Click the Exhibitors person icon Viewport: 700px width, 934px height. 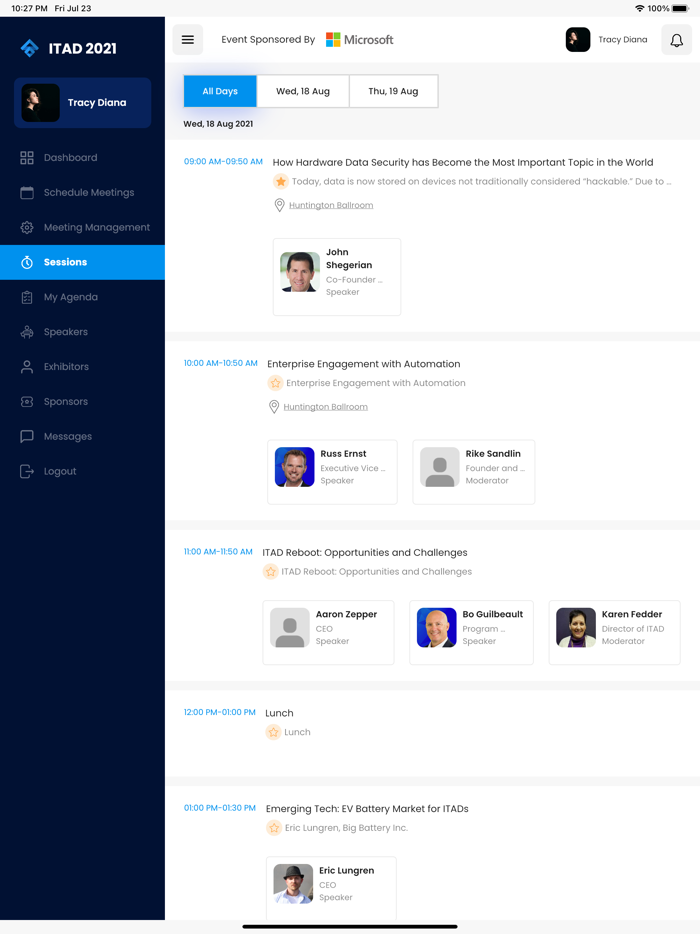(27, 366)
